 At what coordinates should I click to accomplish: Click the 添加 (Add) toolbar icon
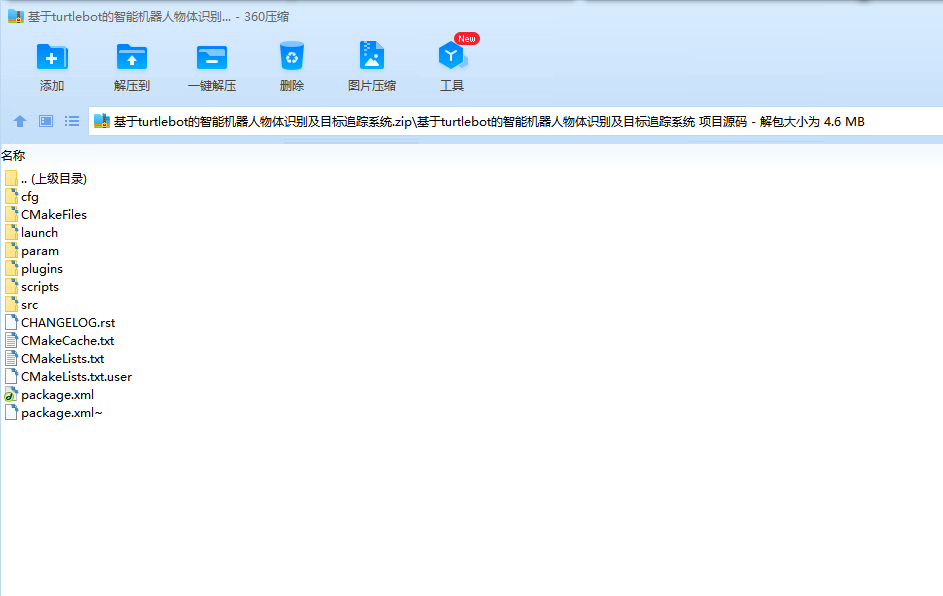[x=52, y=58]
